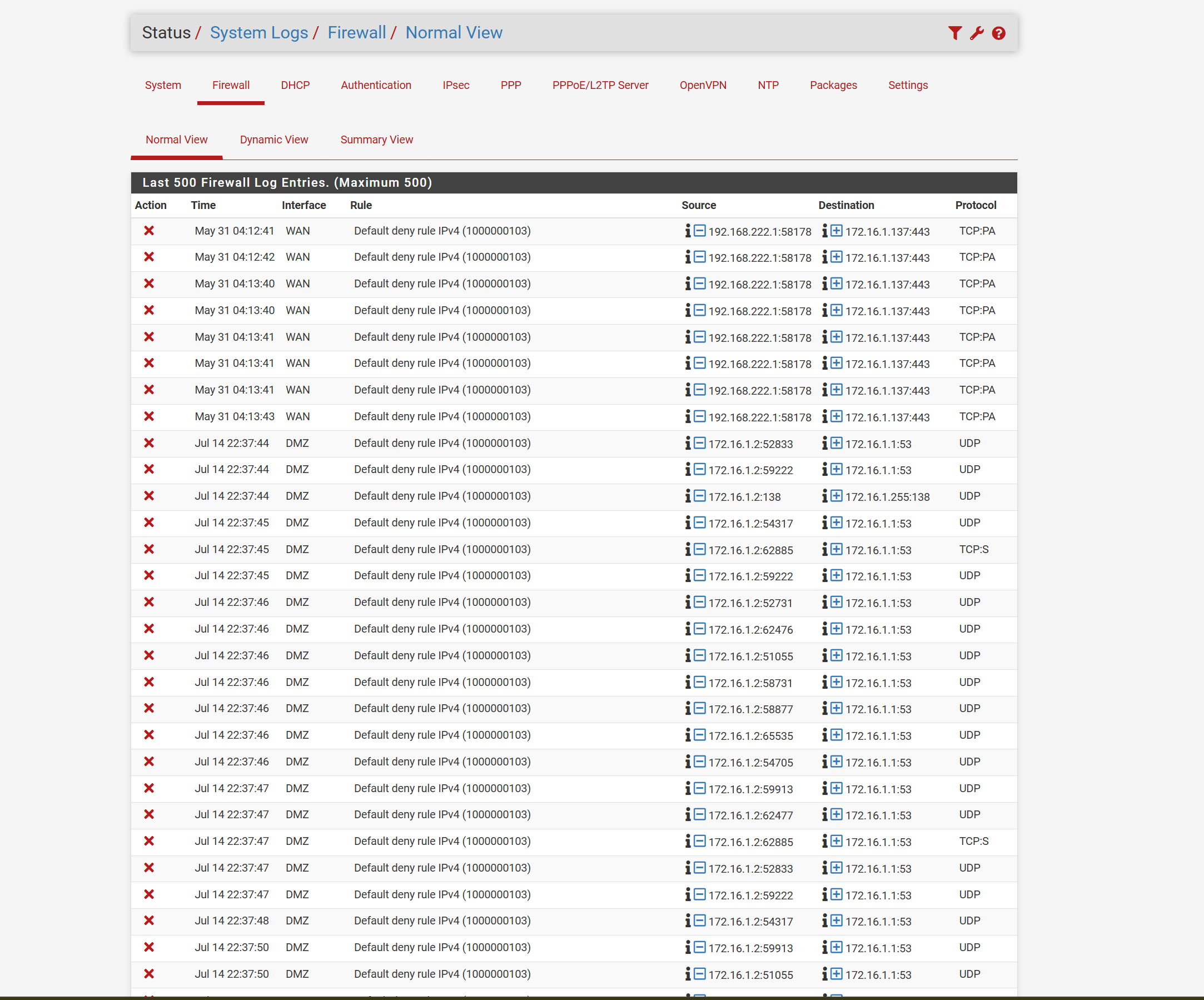Click source minus icon next to 172.16.1.2:58877
Viewport: 1204px width, 1000px height.
click(699, 708)
